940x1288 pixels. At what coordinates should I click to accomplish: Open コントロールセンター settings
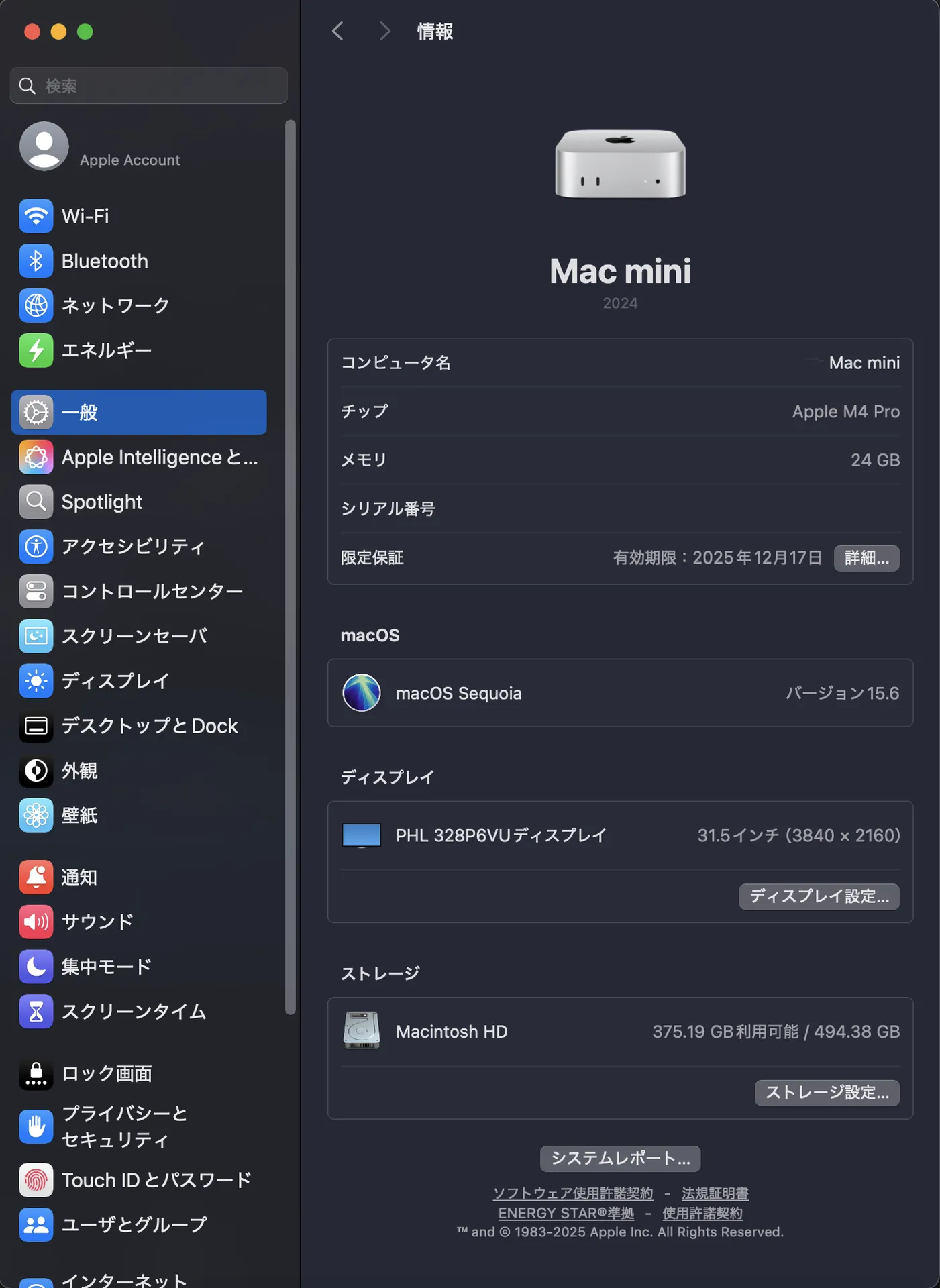pos(139,591)
